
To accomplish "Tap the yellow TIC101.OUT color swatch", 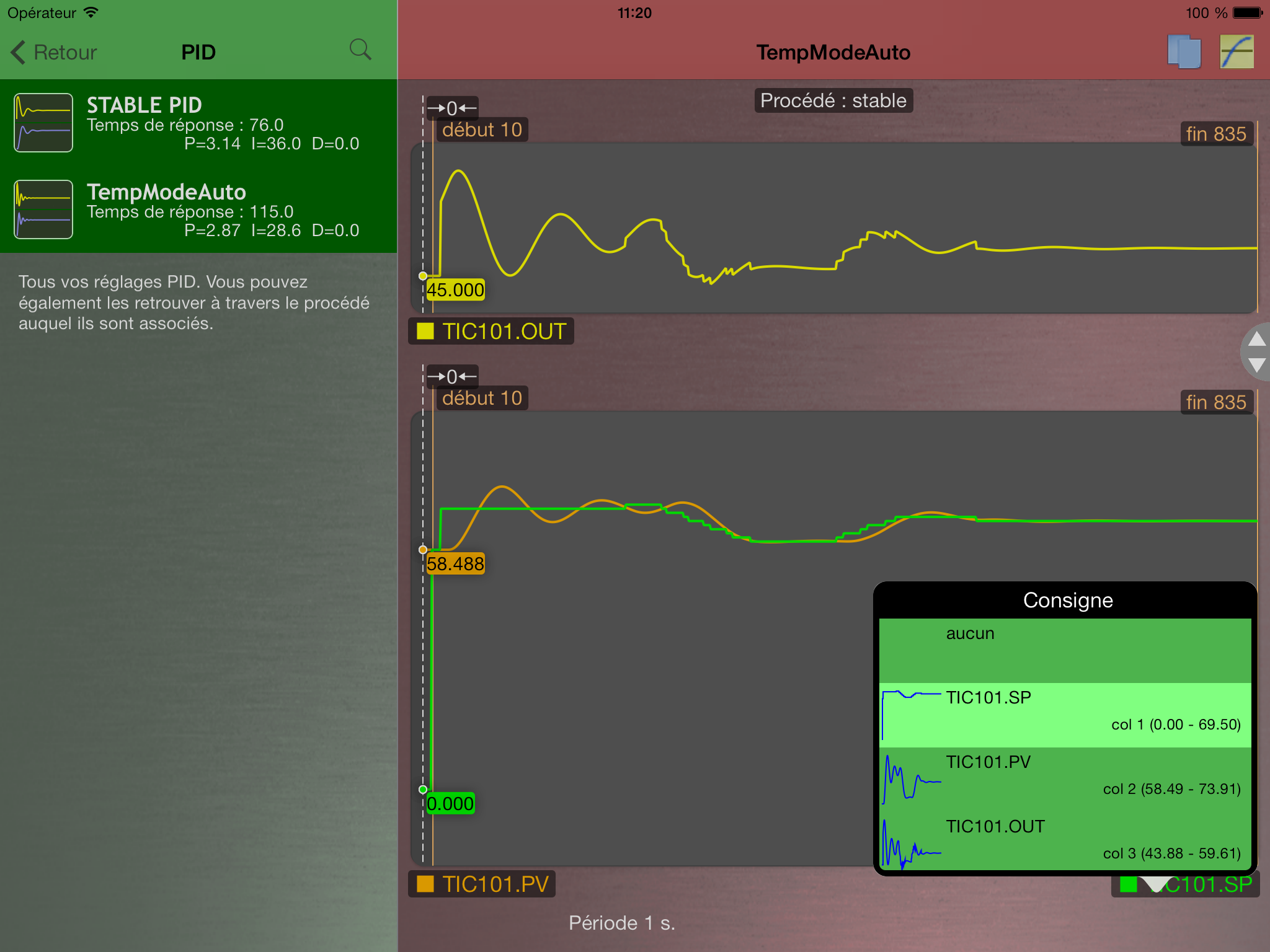I will (425, 332).
